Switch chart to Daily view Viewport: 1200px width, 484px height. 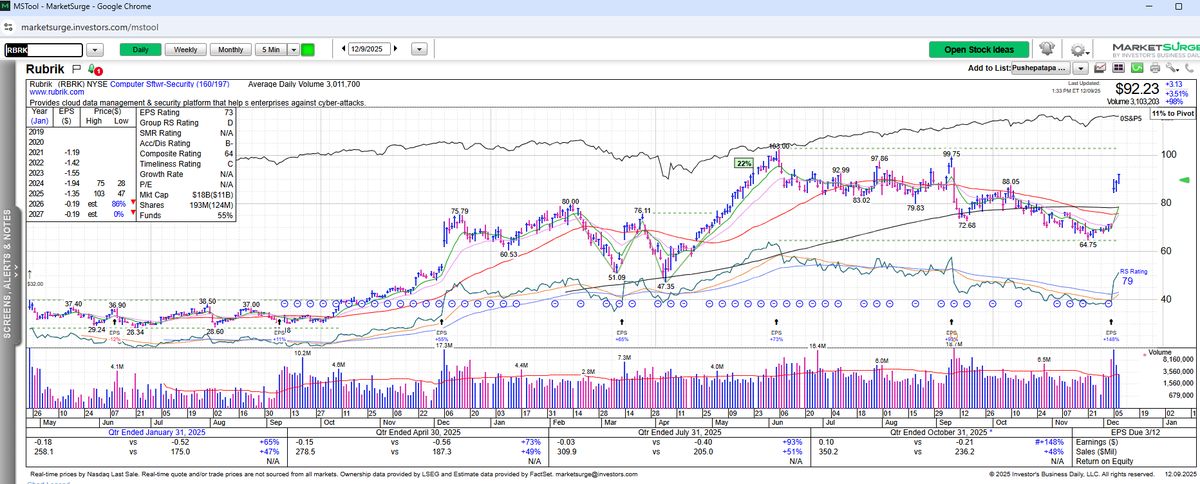140,48
